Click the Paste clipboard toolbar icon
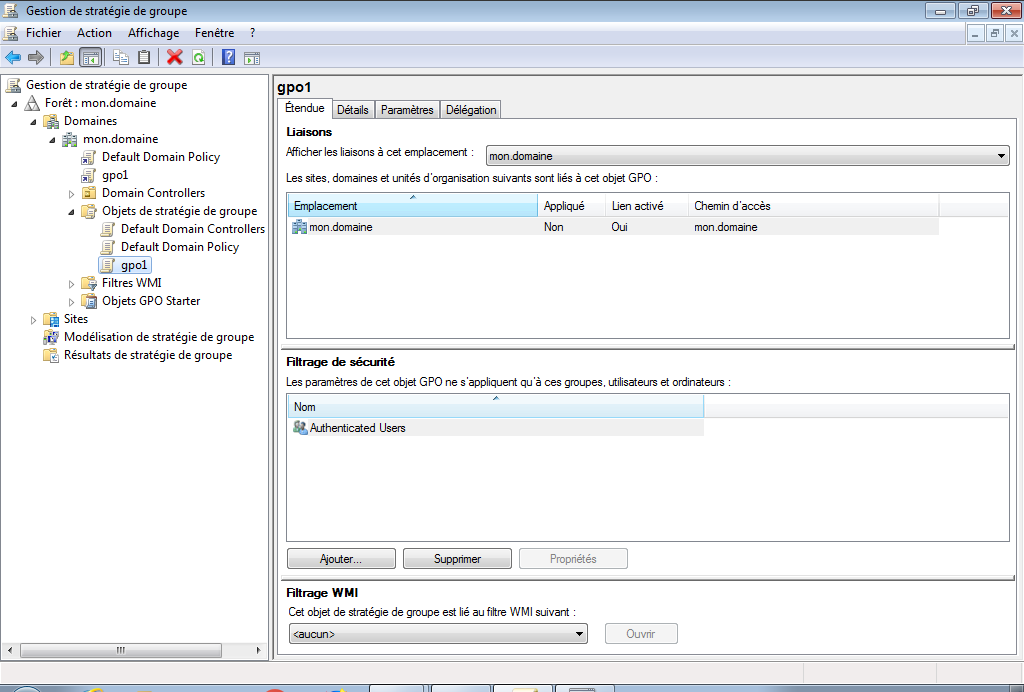 point(144,57)
